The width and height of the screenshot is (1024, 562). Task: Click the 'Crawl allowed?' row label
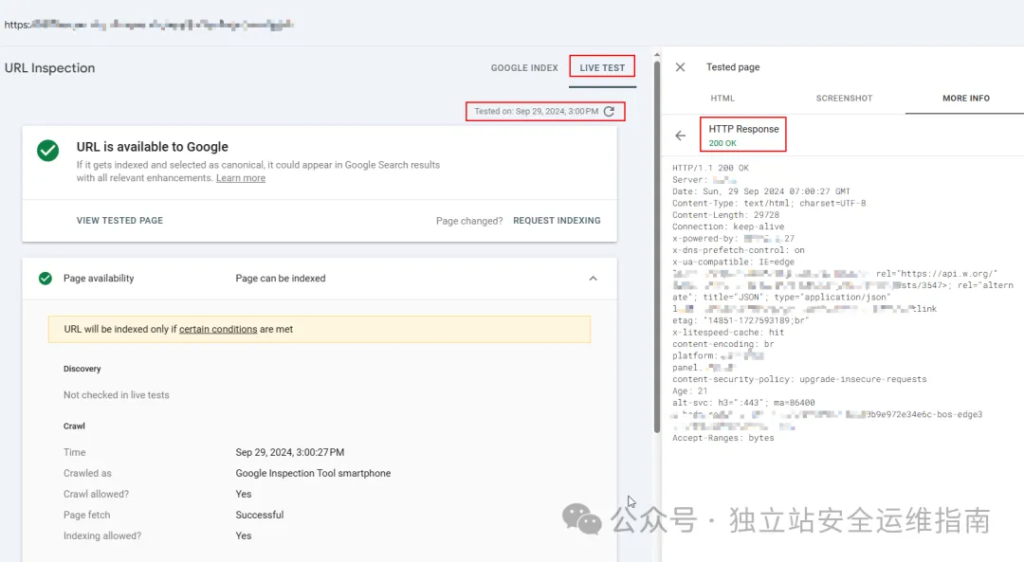click(x=96, y=493)
